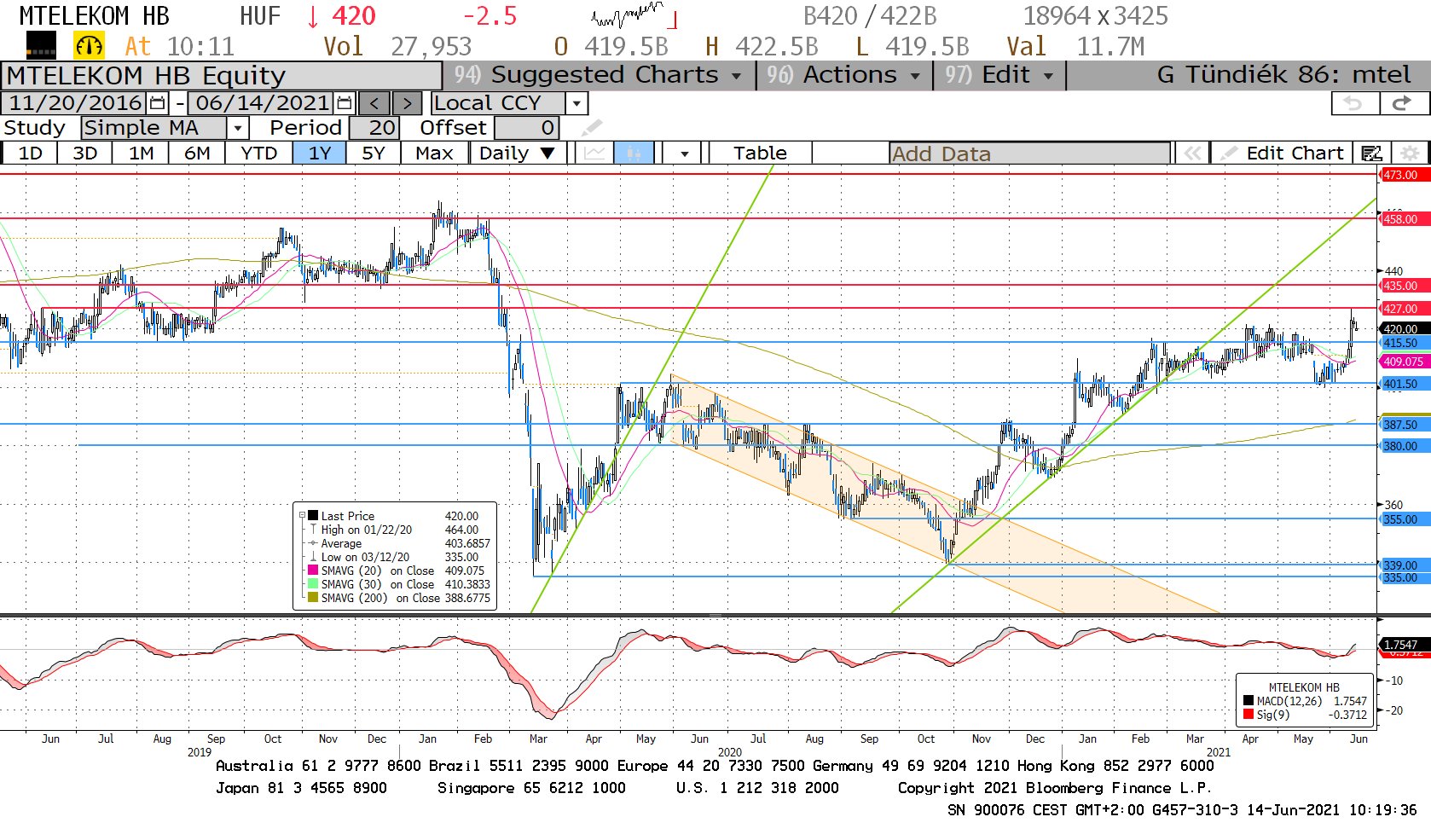Select the 5Y range tab

[373, 153]
